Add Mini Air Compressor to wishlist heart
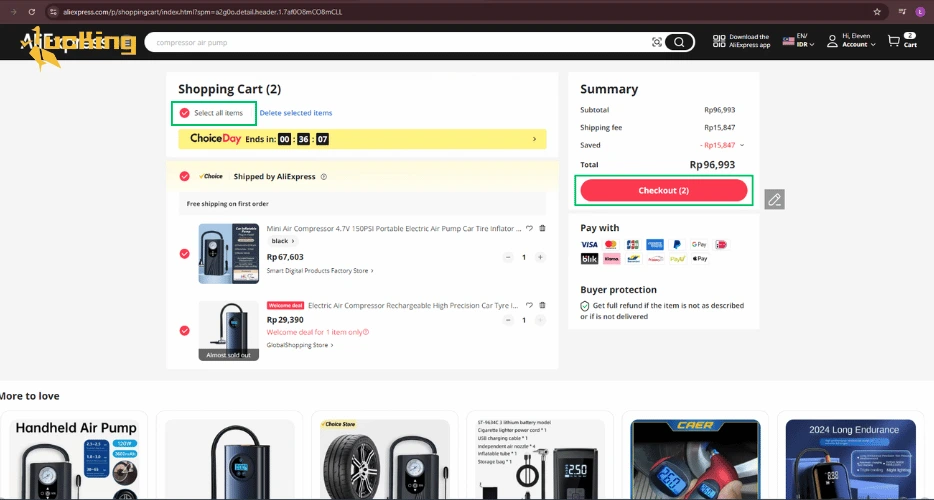Viewport: 934px width, 500px height. click(x=530, y=228)
